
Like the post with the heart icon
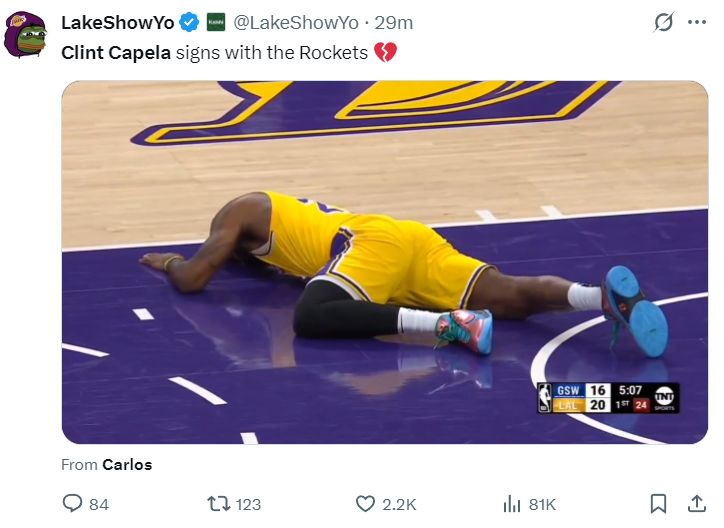tap(366, 504)
